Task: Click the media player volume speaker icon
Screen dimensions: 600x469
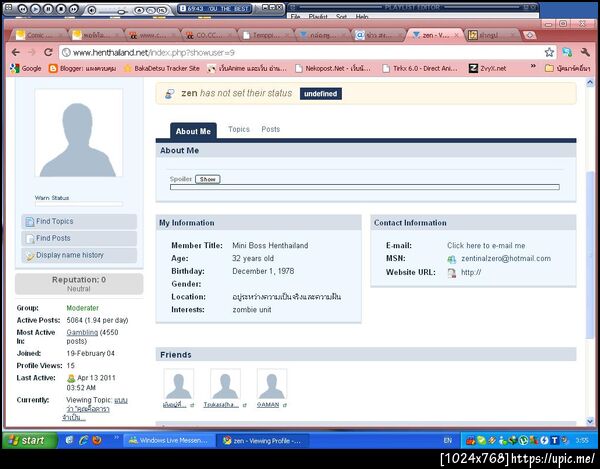Action: pyautogui.click(x=92, y=10)
